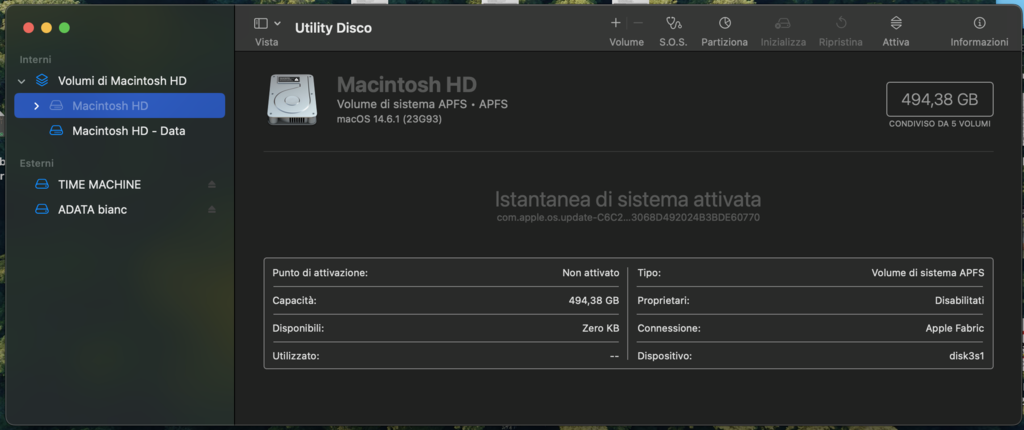Click the CONDIVISO DA 5 VOLUMI label
Viewport: 1024px width, 430px height.
(940, 124)
